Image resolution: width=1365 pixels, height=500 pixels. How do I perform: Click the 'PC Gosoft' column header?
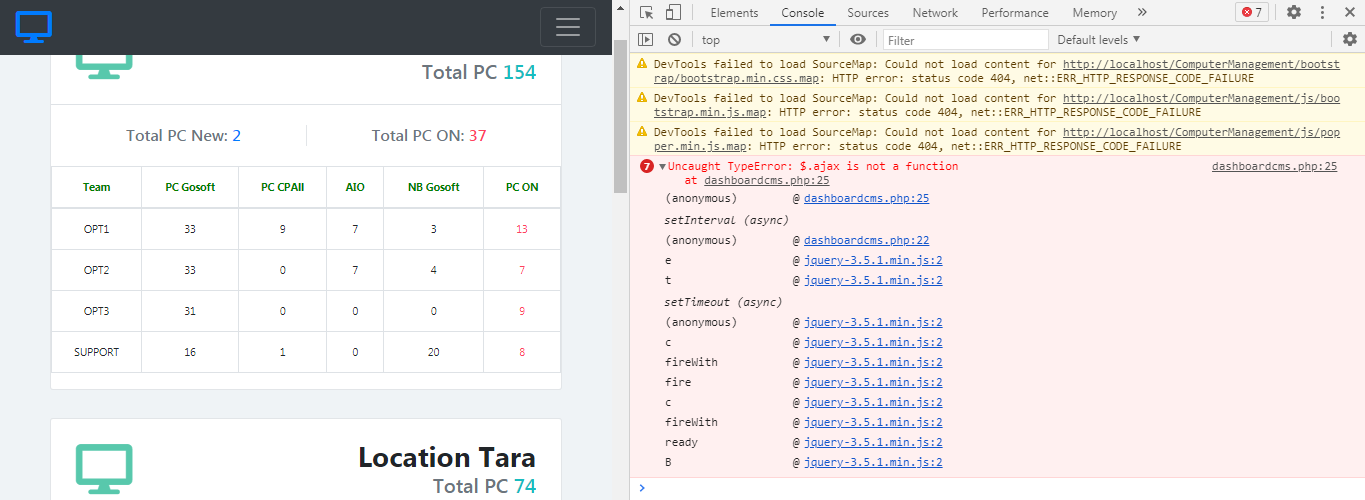[x=190, y=187]
